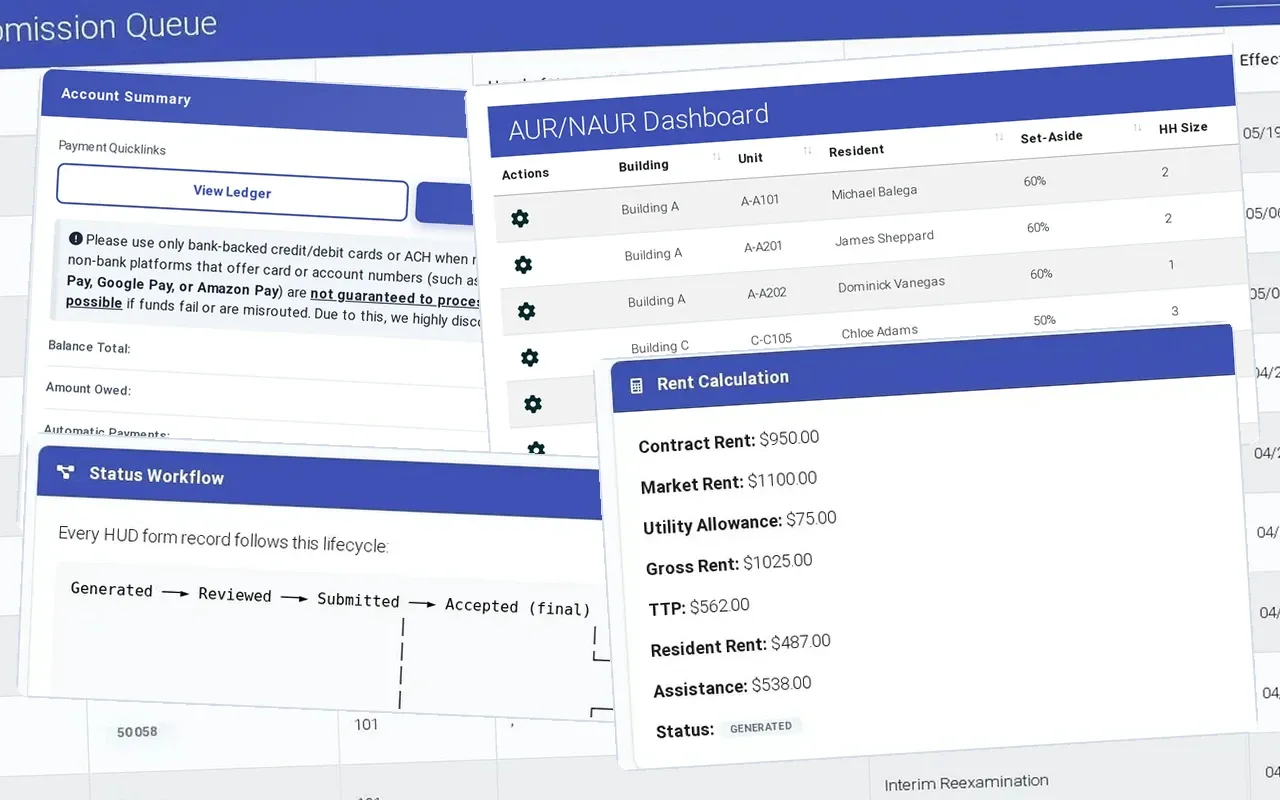1280x800 pixels.
Task: Click TTP value $562.00
Action: [x=719, y=605]
